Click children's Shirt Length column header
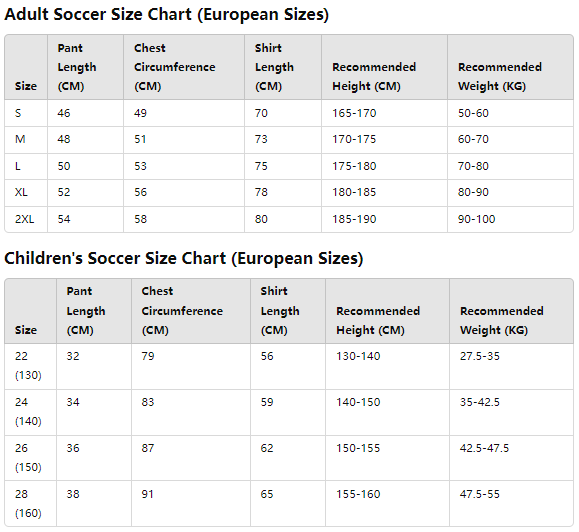Screen dimensions: 579x532 coord(288,311)
